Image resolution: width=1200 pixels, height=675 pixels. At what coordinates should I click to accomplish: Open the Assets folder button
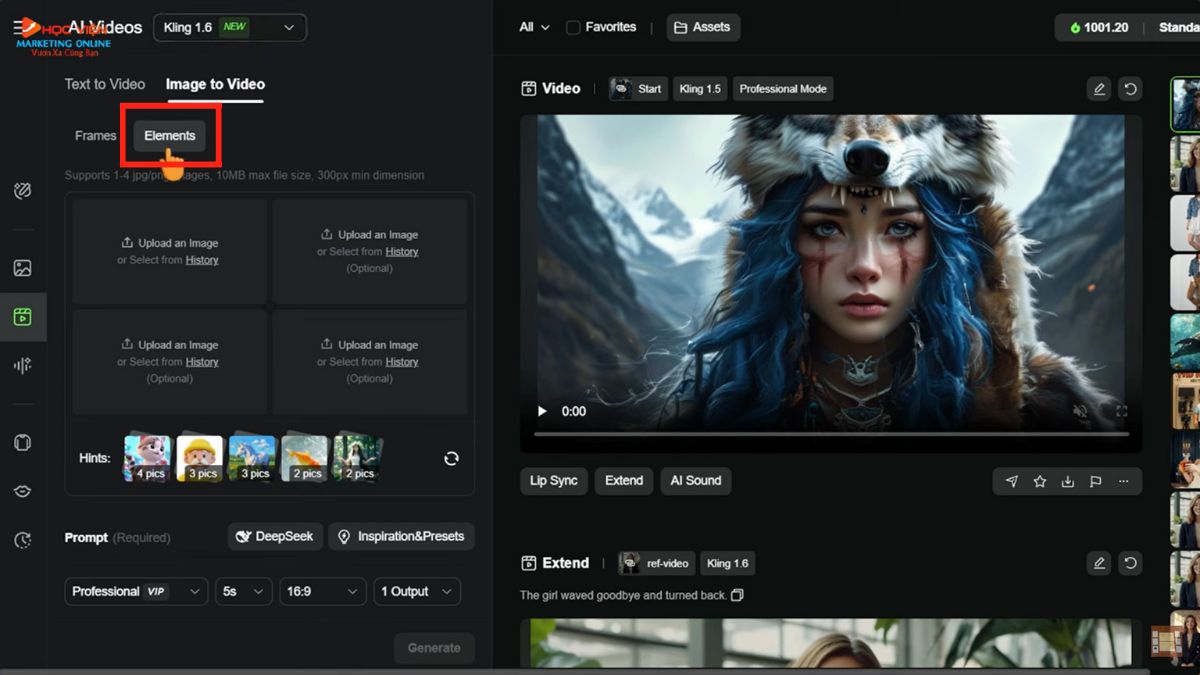click(x=703, y=27)
